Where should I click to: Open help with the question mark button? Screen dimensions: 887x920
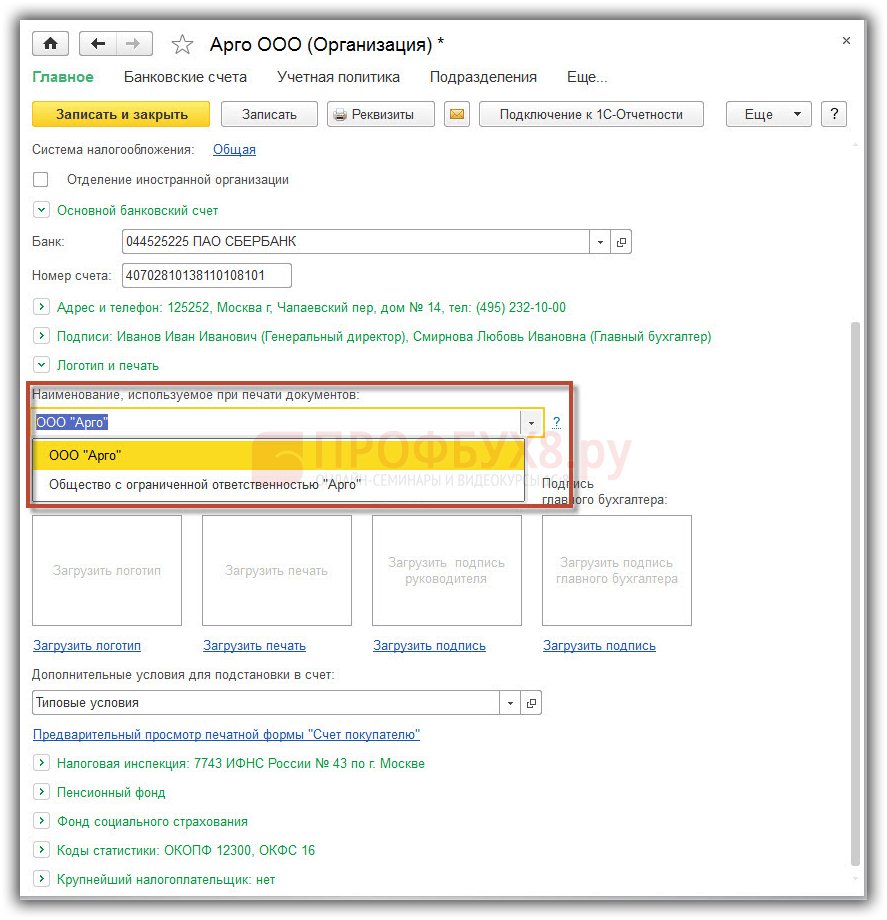click(833, 114)
